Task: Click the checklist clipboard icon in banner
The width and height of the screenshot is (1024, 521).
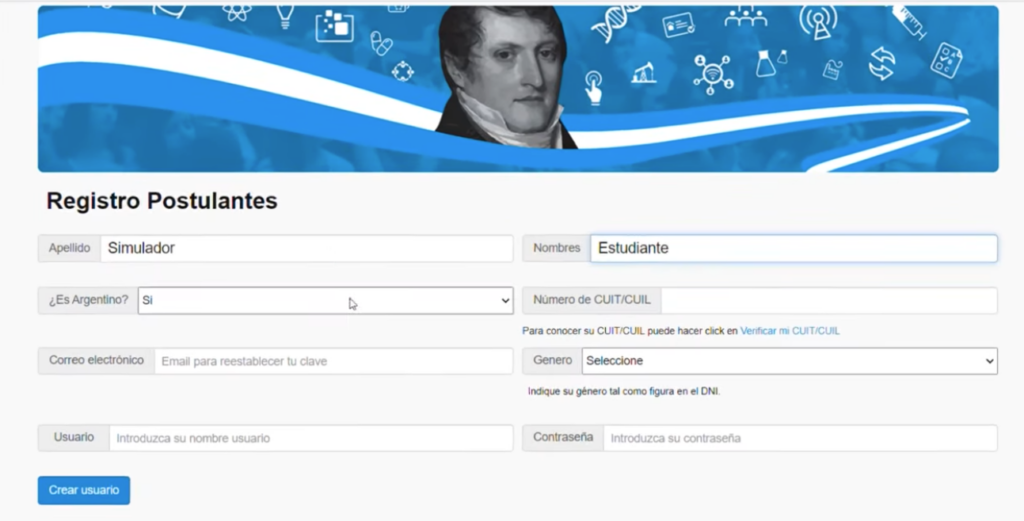Action: click(x=946, y=60)
